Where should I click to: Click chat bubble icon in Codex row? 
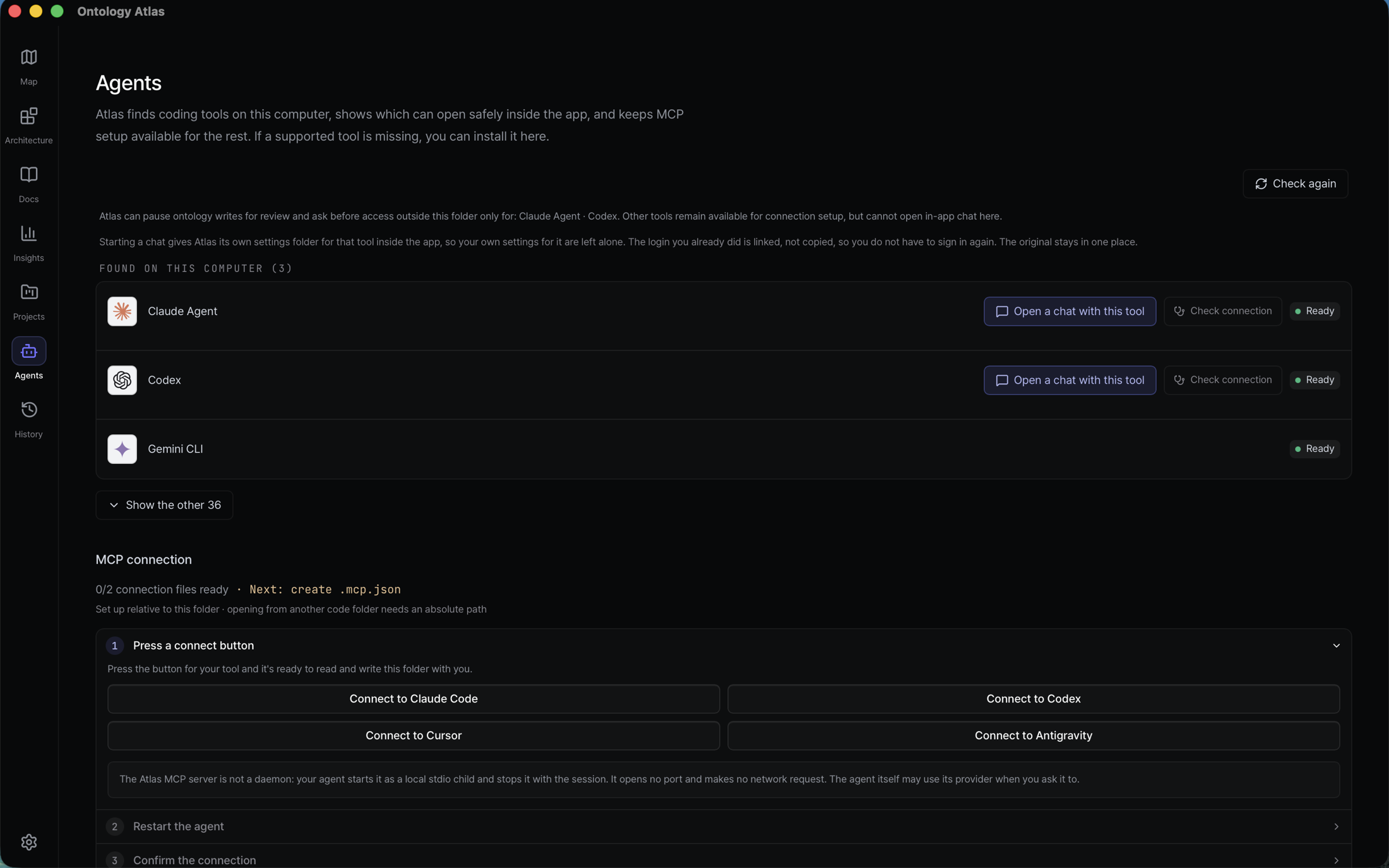pos(1001,380)
